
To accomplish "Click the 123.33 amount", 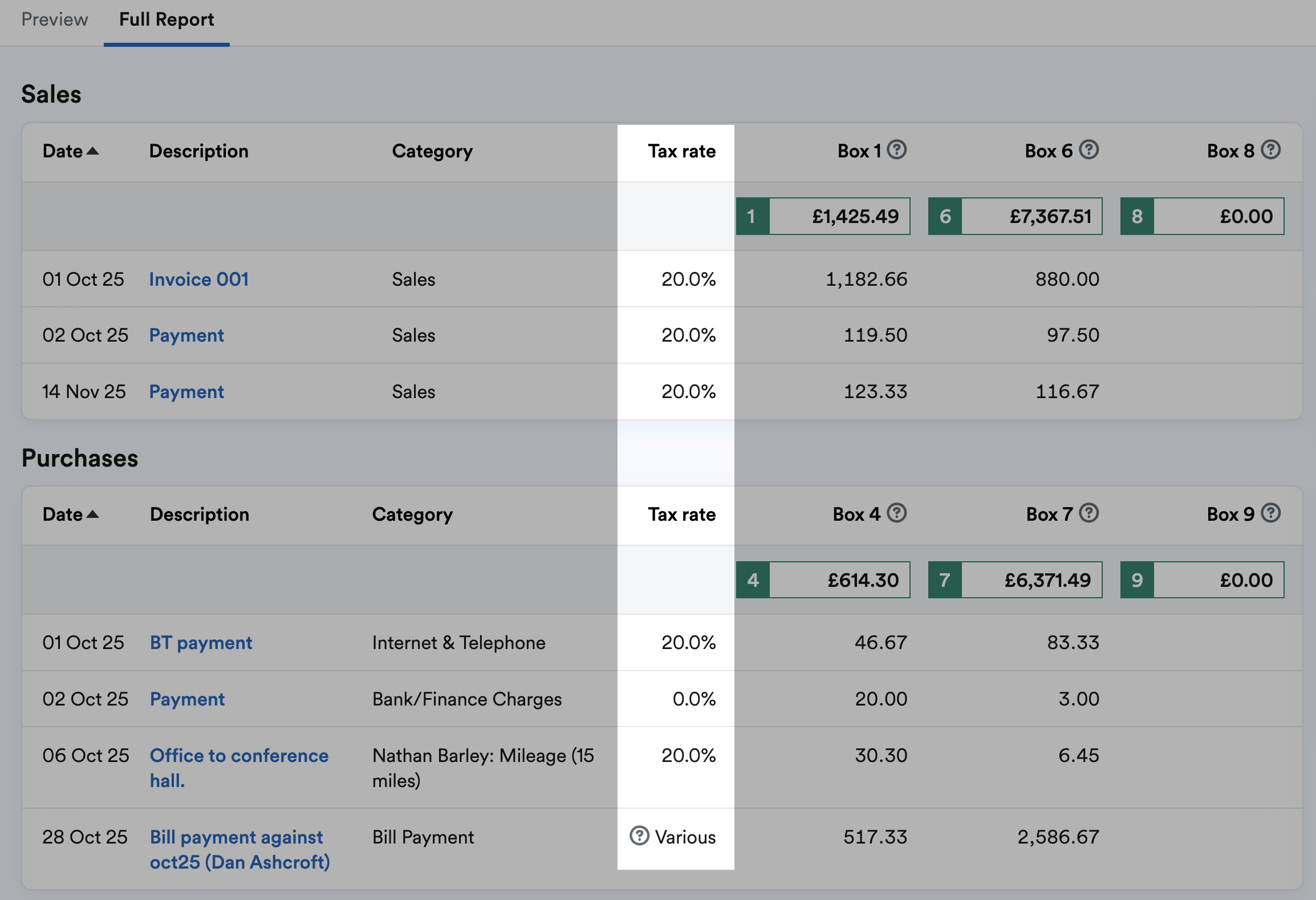I will [875, 391].
